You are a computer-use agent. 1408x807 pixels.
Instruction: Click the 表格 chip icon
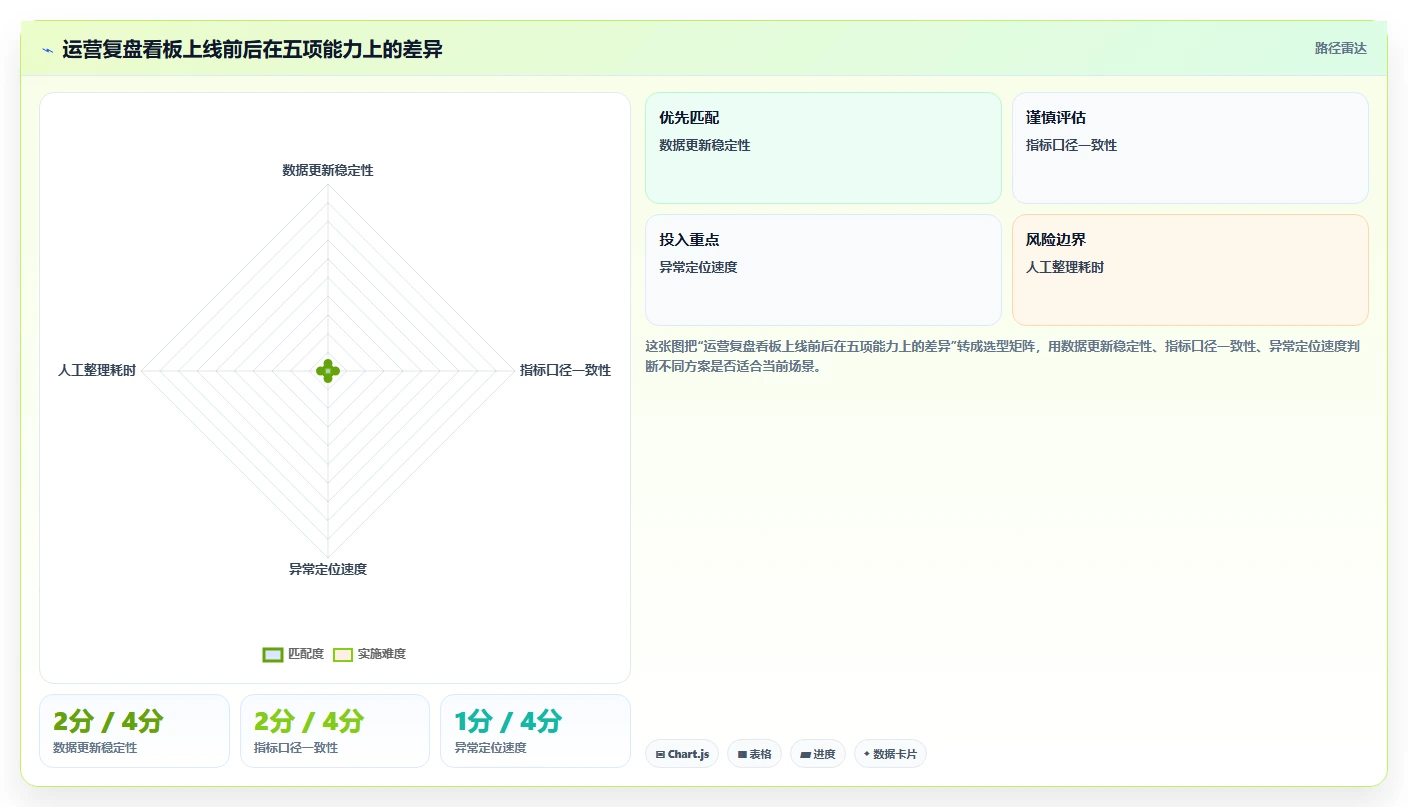(742, 755)
